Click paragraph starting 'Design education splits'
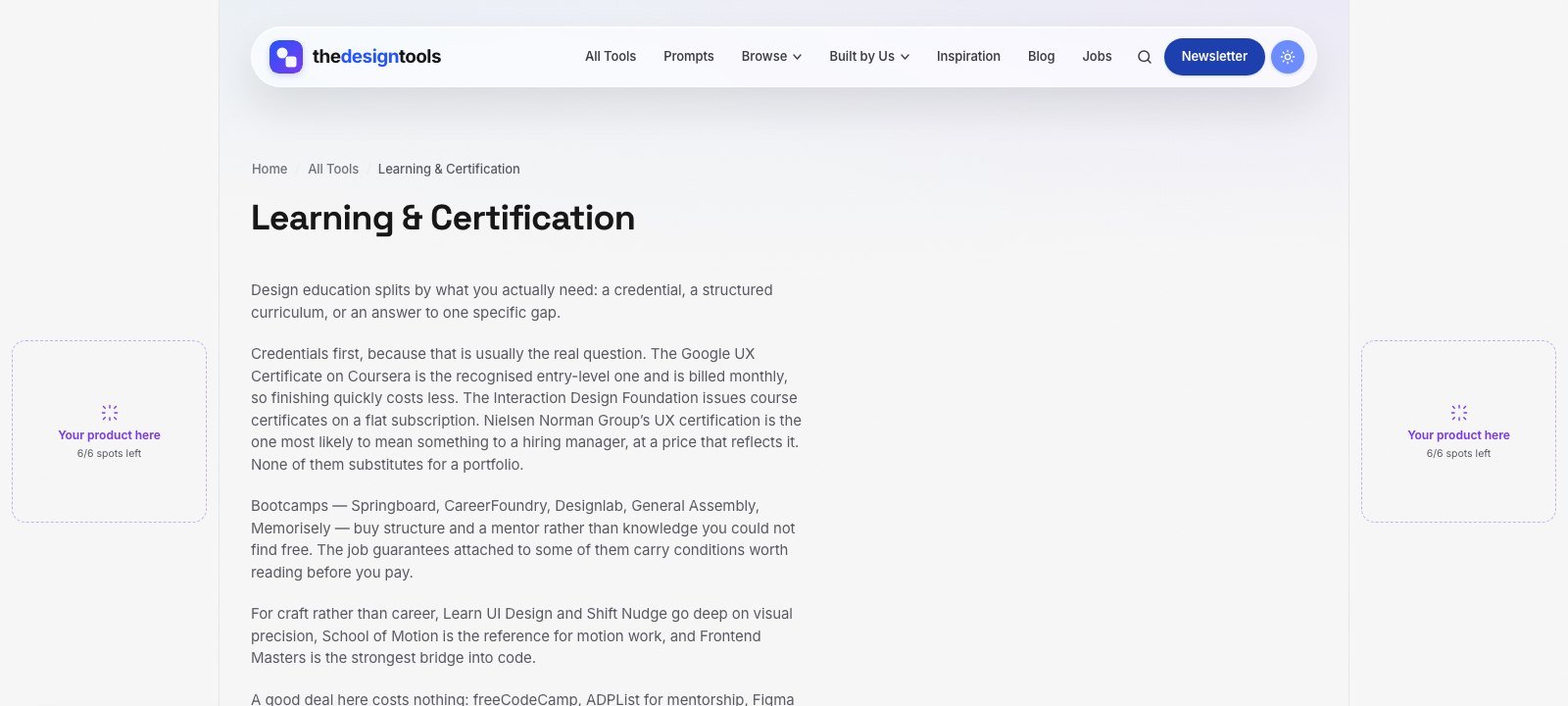Screen dimensions: 1568x706 526,301
